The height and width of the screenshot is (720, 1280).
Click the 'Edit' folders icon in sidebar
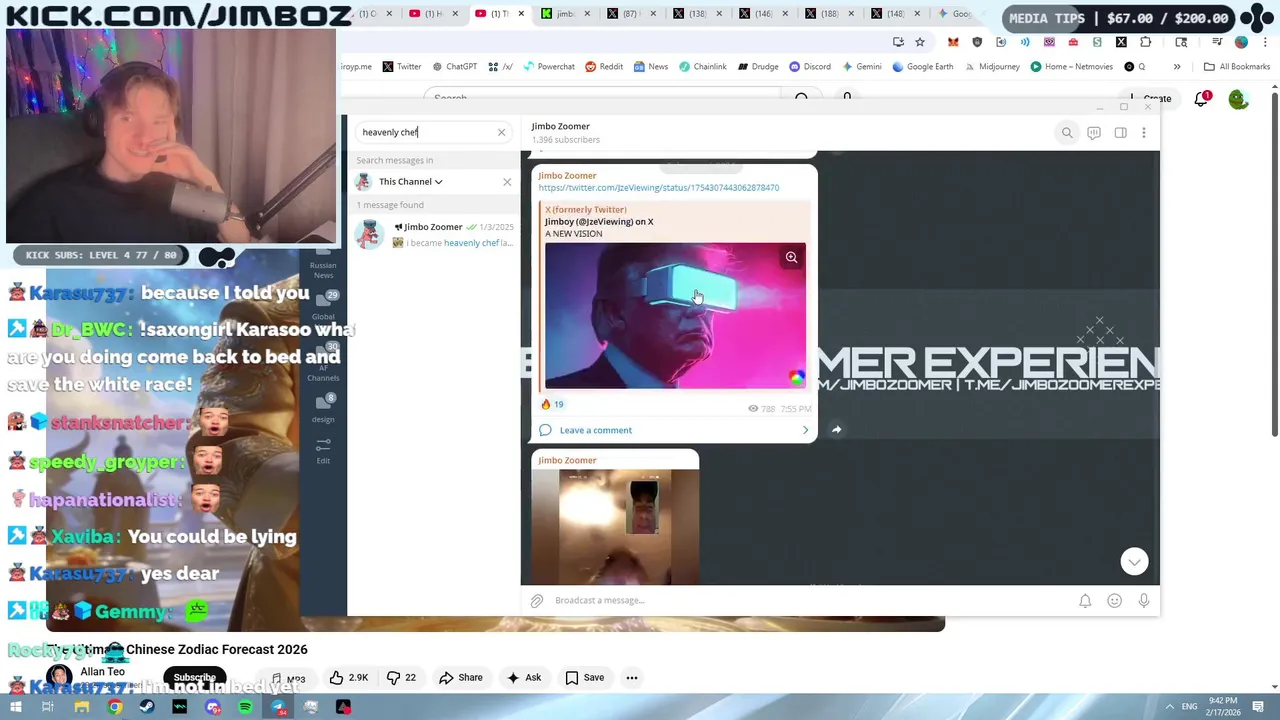click(x=323, y=449)
